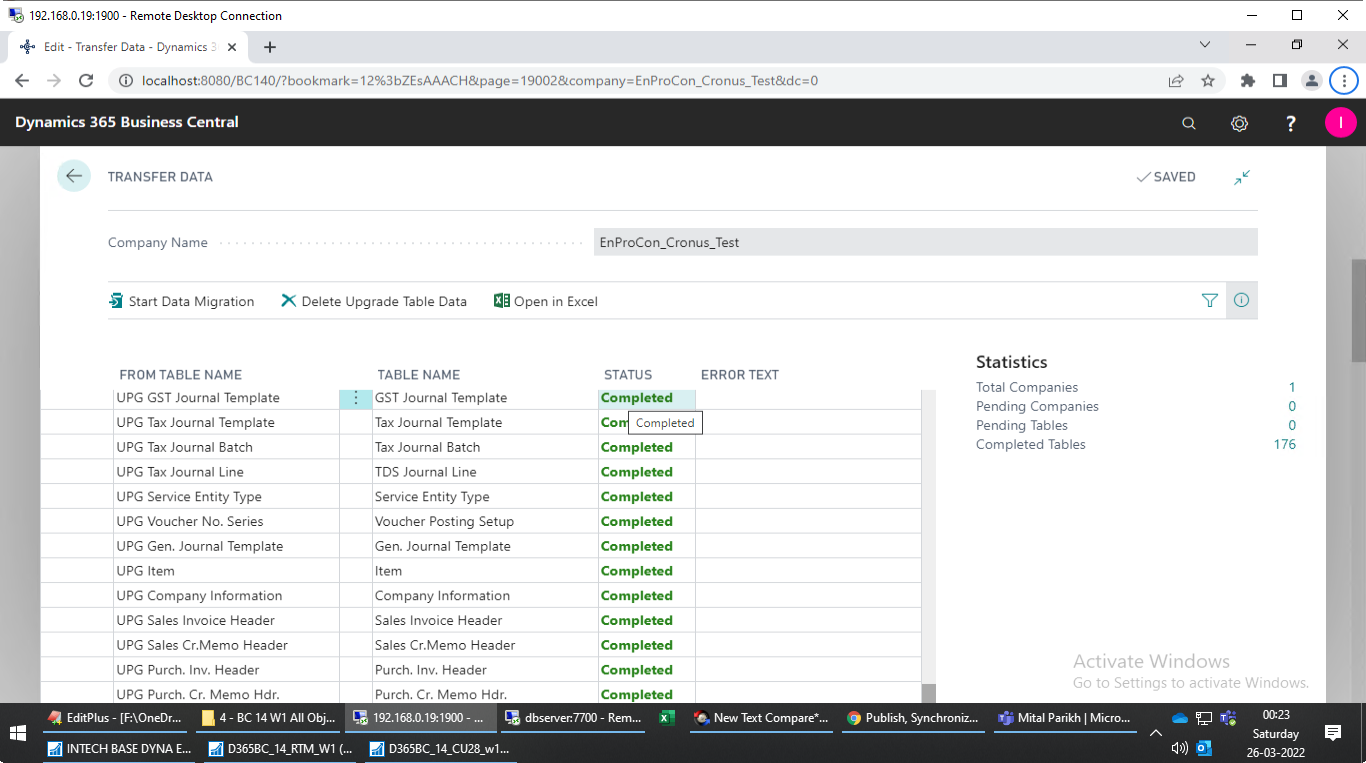Click Total Companies value 1

1292,387
